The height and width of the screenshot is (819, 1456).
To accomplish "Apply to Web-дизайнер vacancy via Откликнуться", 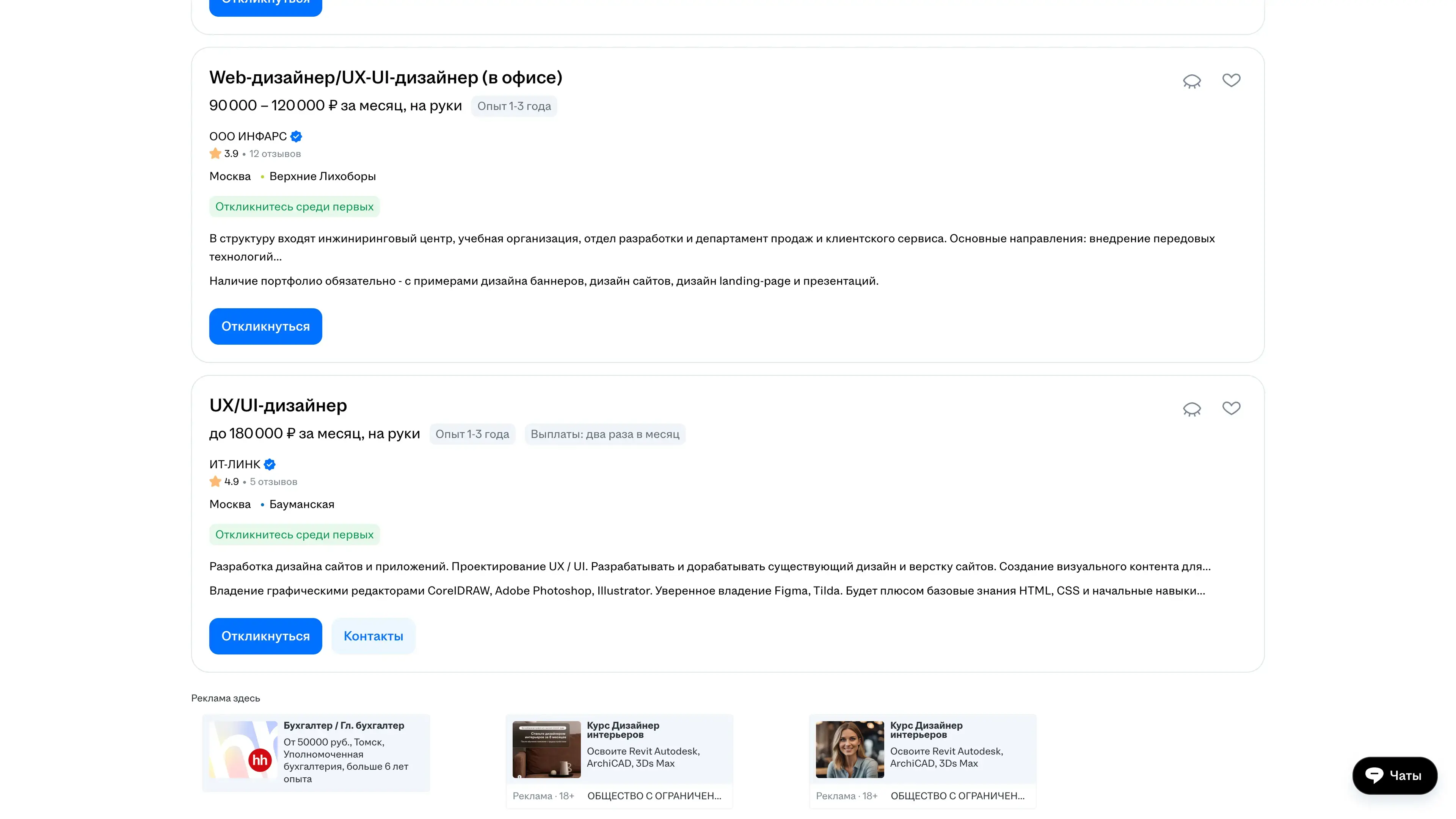I will tap(265, 326).
